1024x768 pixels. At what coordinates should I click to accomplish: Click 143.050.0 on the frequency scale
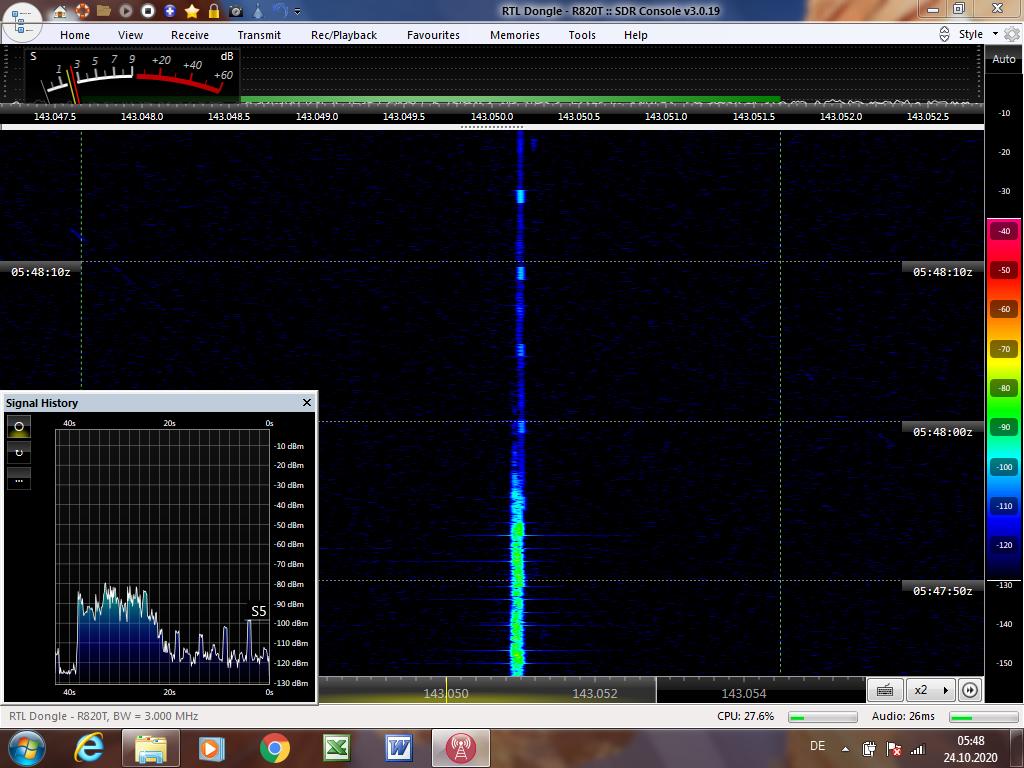pos(492,116)
